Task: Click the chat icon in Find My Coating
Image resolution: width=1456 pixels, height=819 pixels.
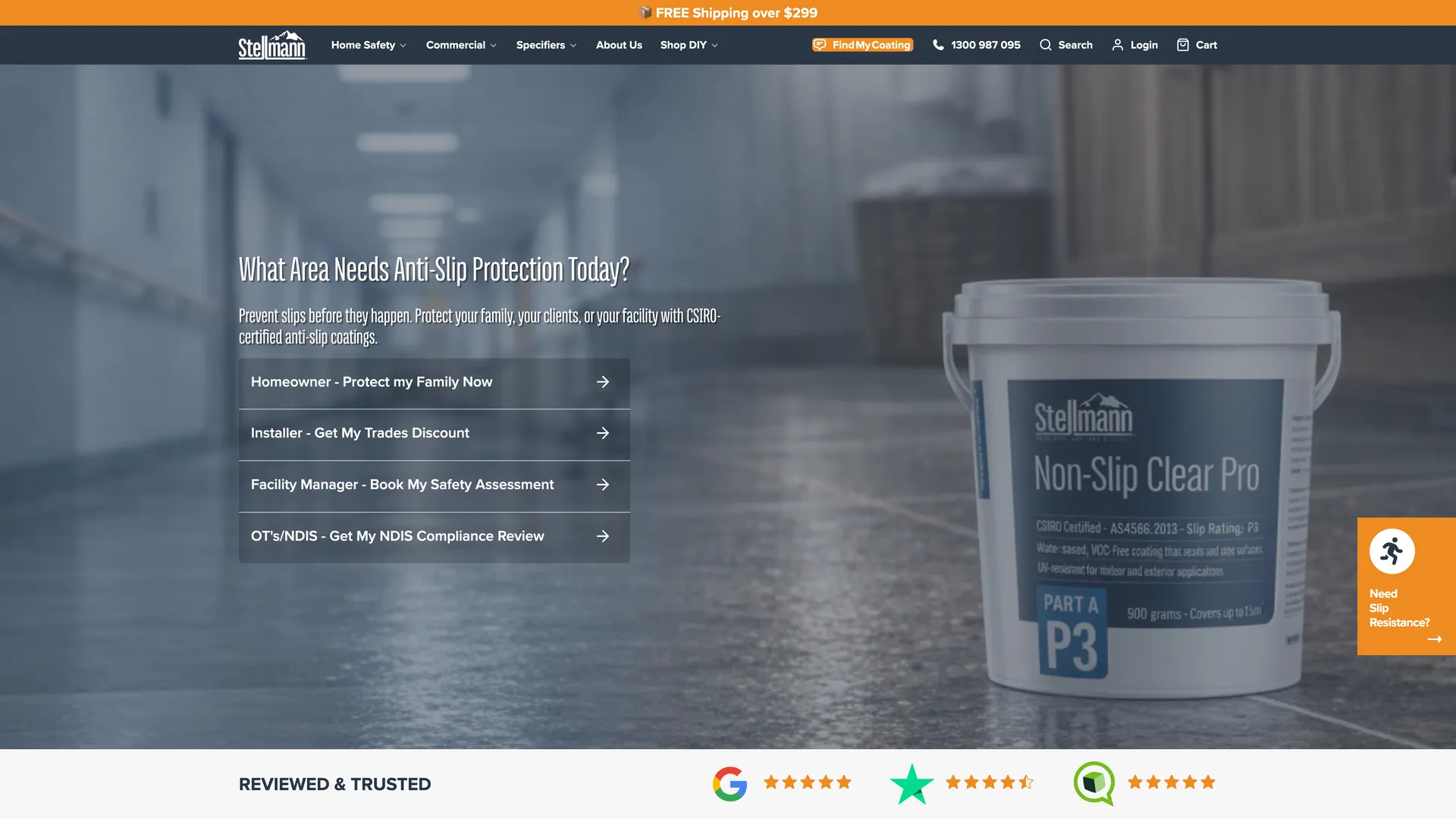Action: click(820, 45)
